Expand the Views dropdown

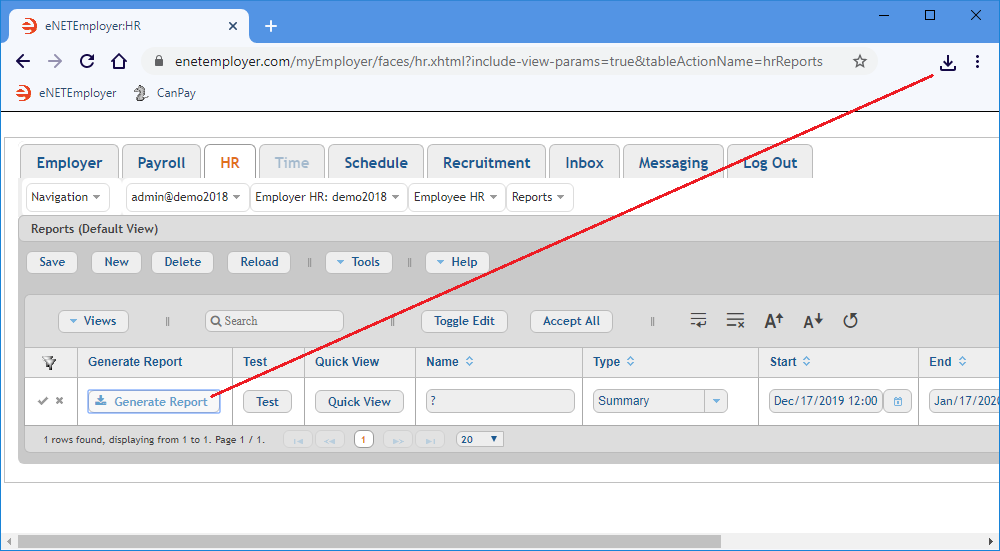pos(93,321)
